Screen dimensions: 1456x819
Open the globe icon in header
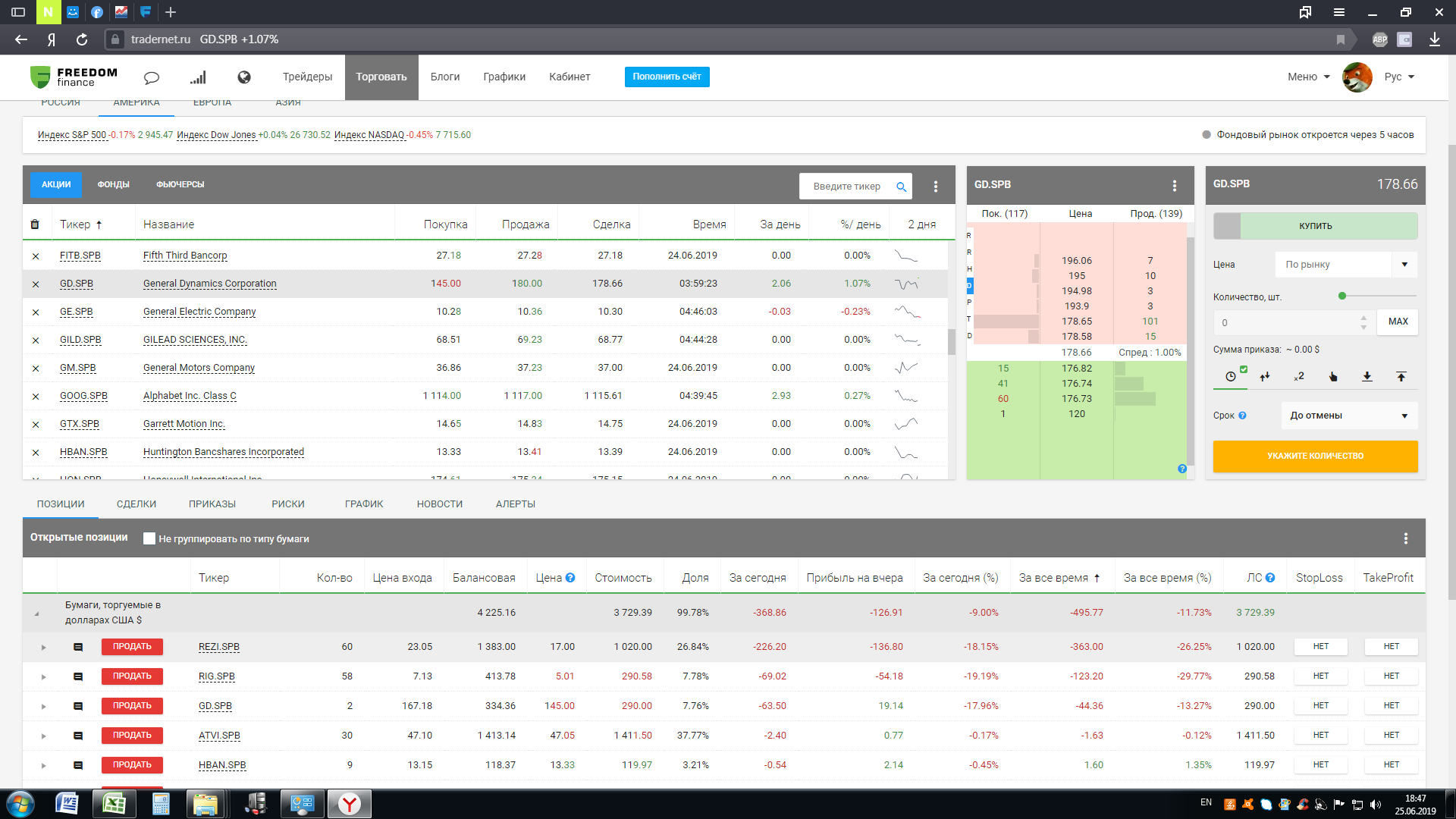coord(244,77)
